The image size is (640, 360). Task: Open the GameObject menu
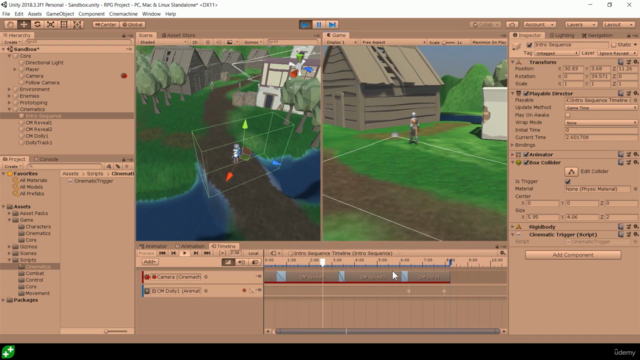[60, 14]
